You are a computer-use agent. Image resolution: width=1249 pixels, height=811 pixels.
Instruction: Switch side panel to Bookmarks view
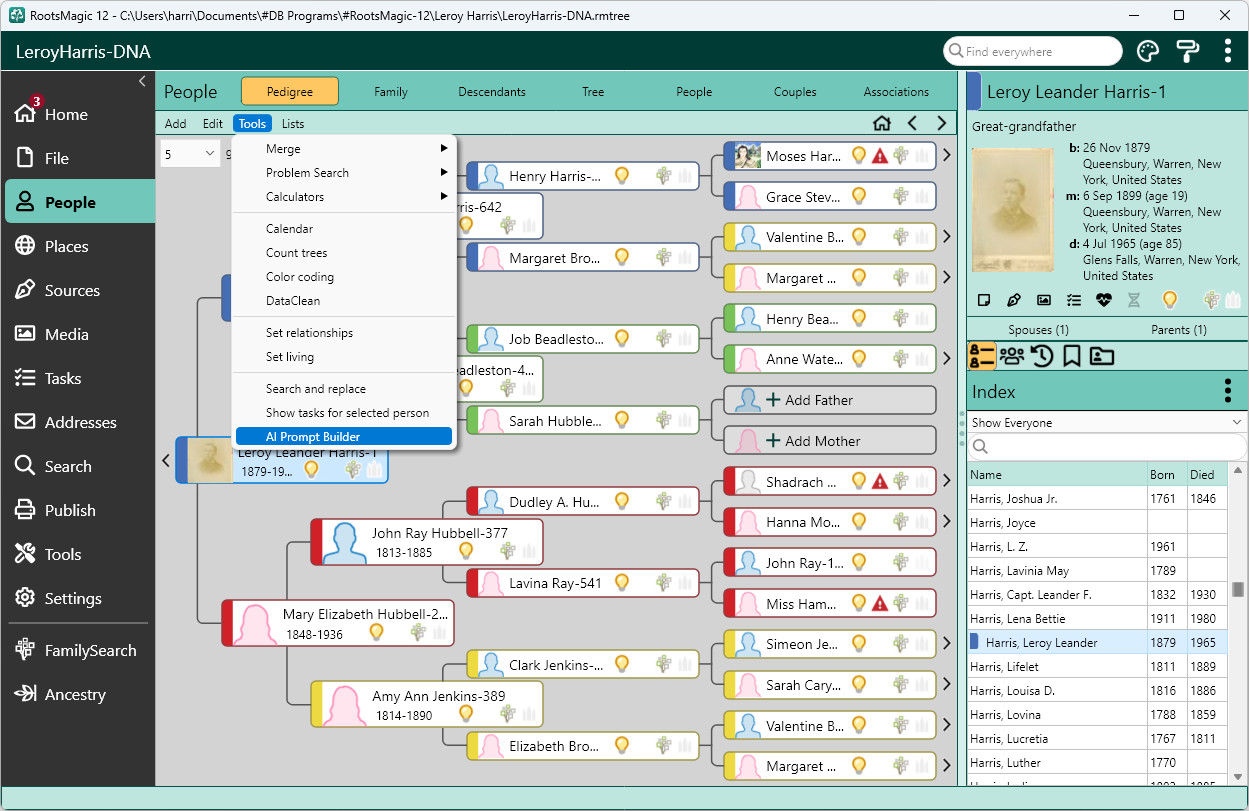(1072, 355)
